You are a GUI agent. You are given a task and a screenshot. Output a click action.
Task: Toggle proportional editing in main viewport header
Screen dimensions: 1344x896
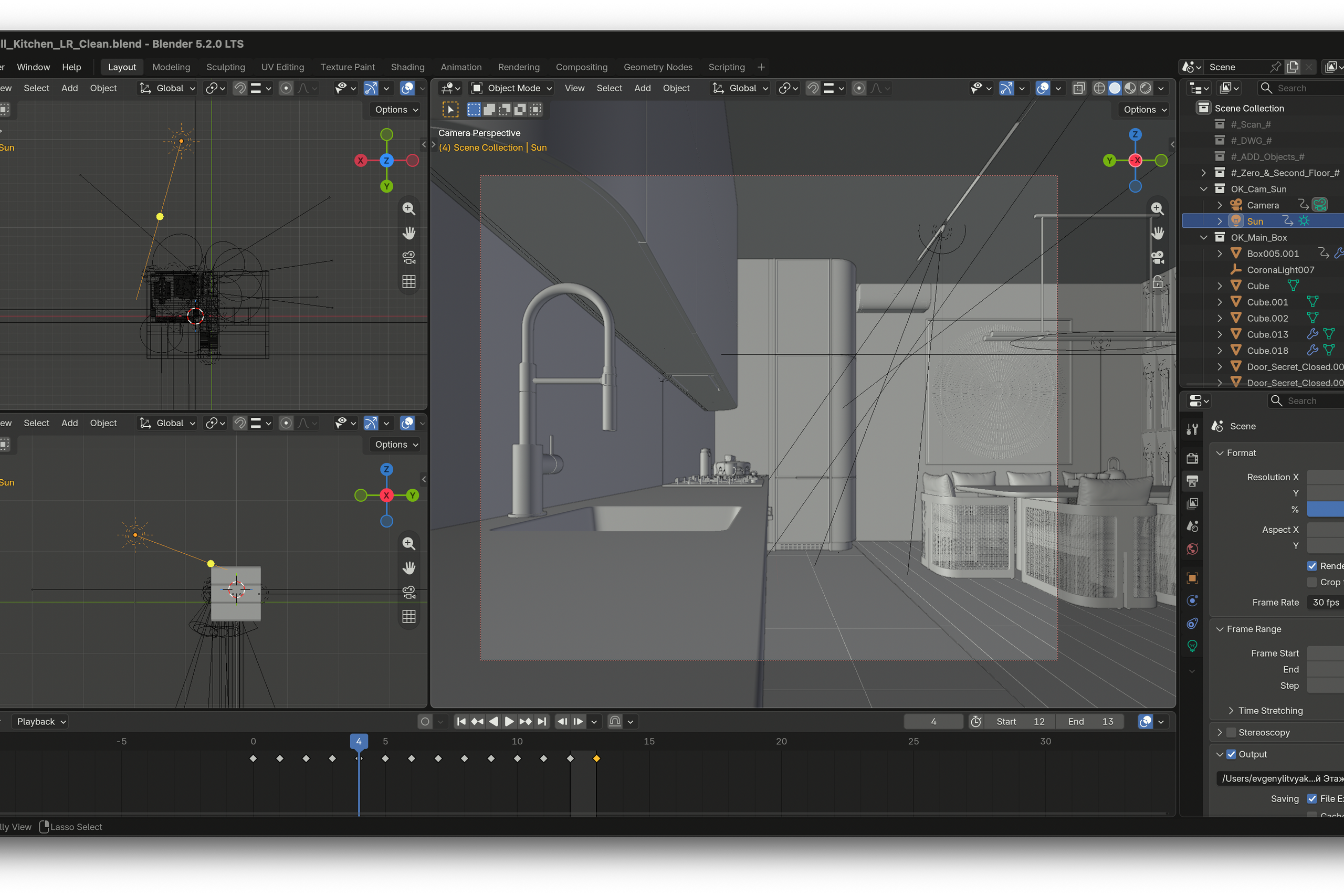pos(858,88)
